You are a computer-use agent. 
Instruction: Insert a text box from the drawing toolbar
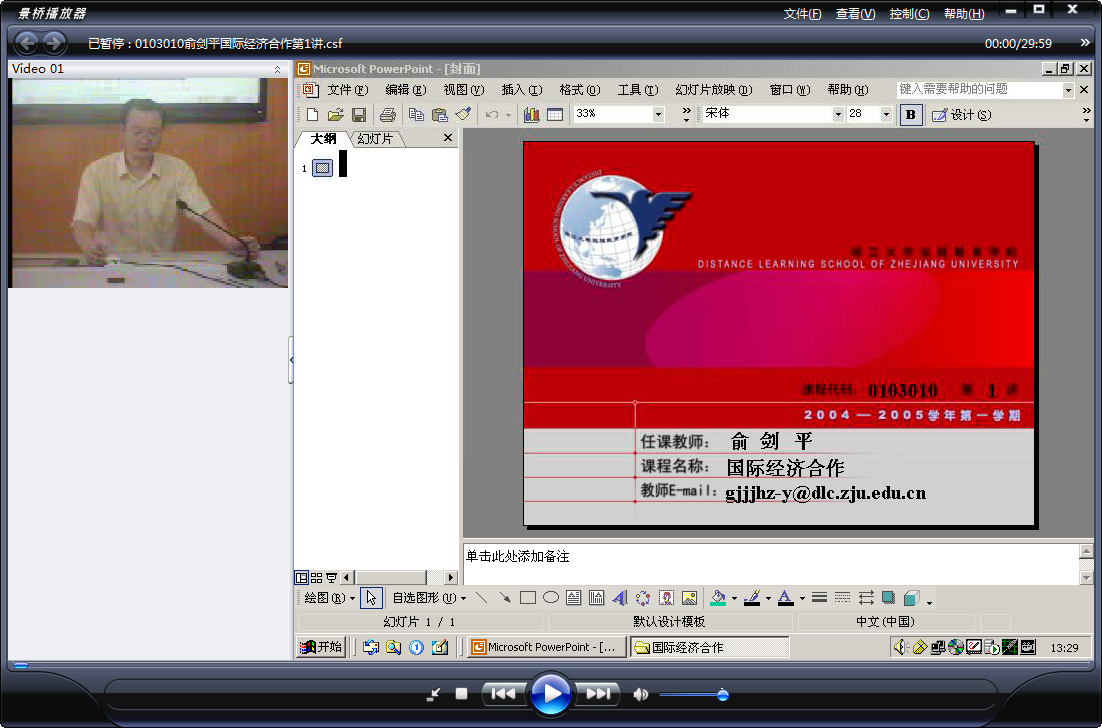(x=573, y=598)
